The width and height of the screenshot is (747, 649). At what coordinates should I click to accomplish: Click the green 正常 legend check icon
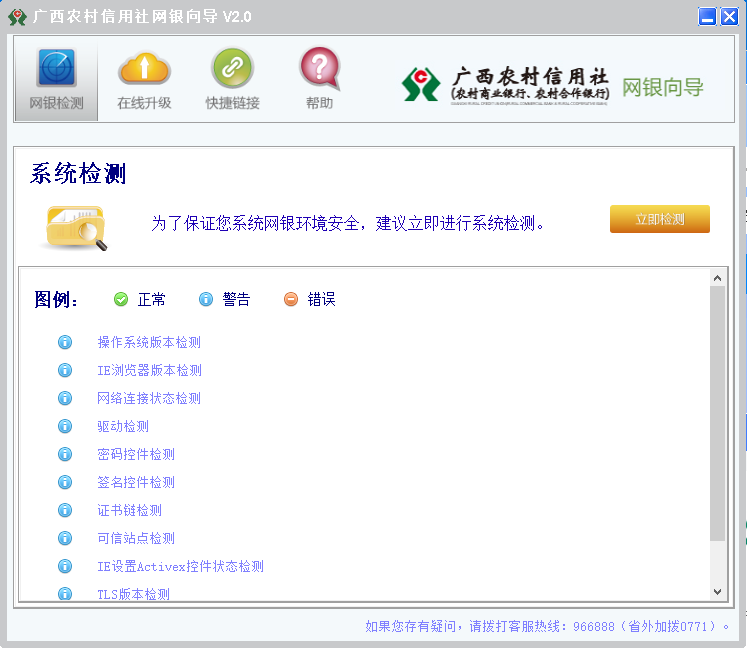121,299
